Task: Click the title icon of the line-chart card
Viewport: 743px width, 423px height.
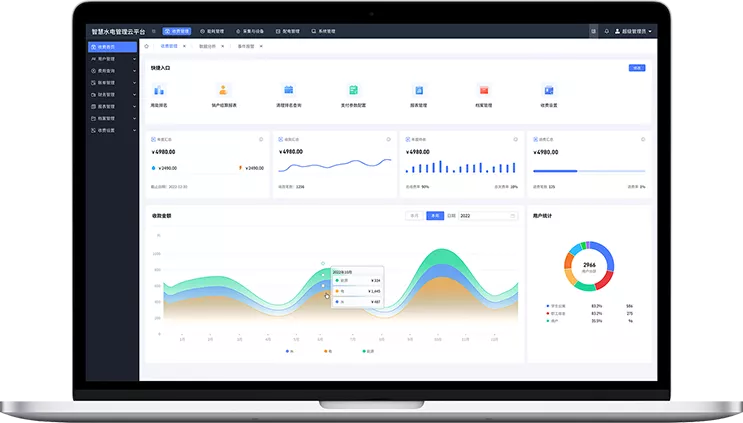Action: tap(281, 139)
